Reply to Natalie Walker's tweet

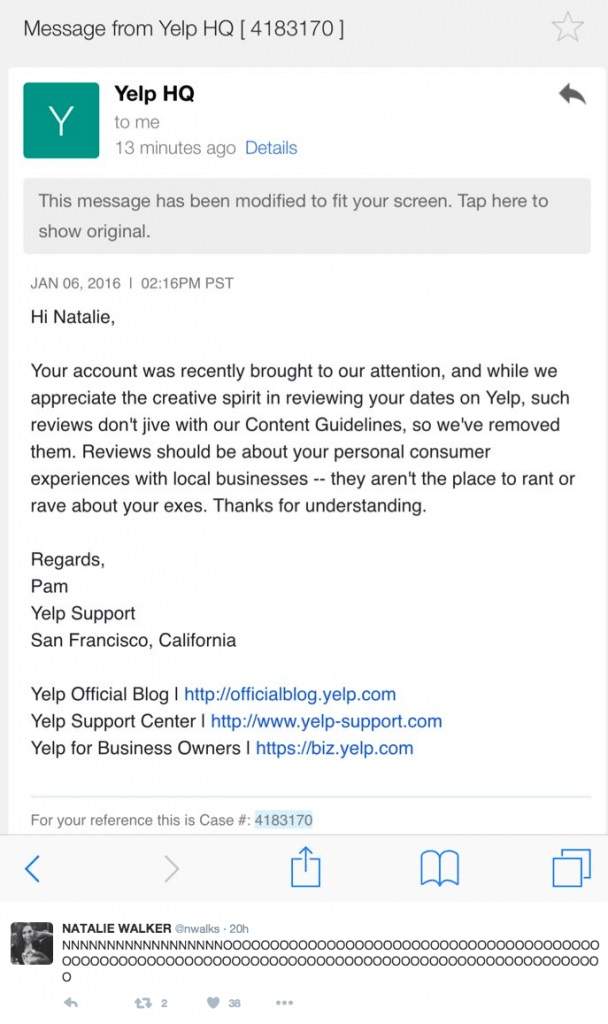click(70, 1002)
